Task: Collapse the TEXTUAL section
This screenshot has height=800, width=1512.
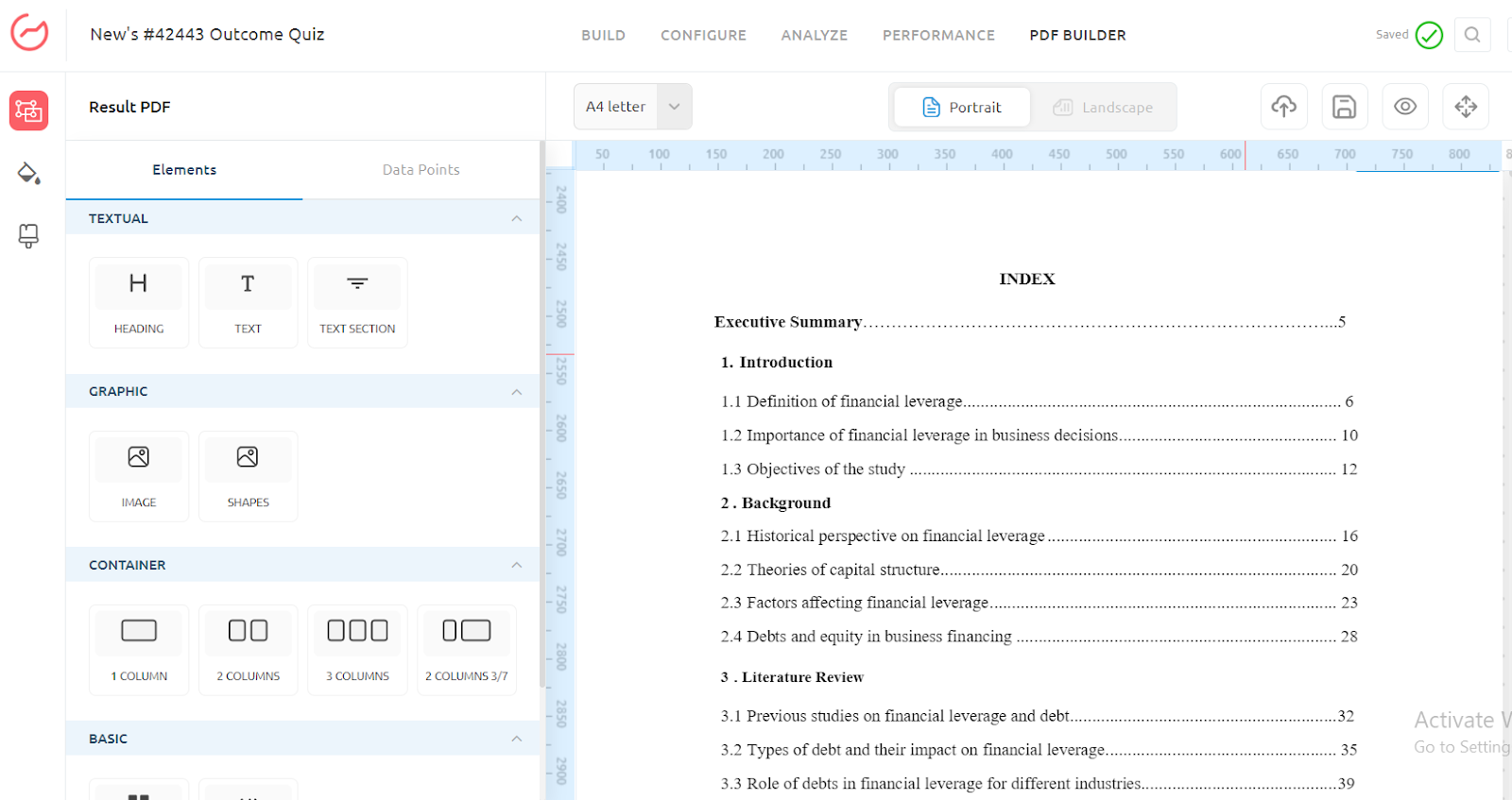Action: (x=516, y=218)
